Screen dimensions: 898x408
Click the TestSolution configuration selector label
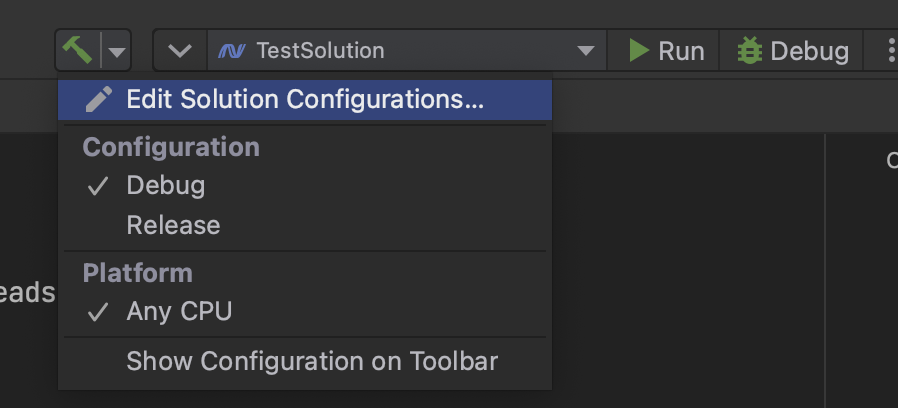[320, 51]
